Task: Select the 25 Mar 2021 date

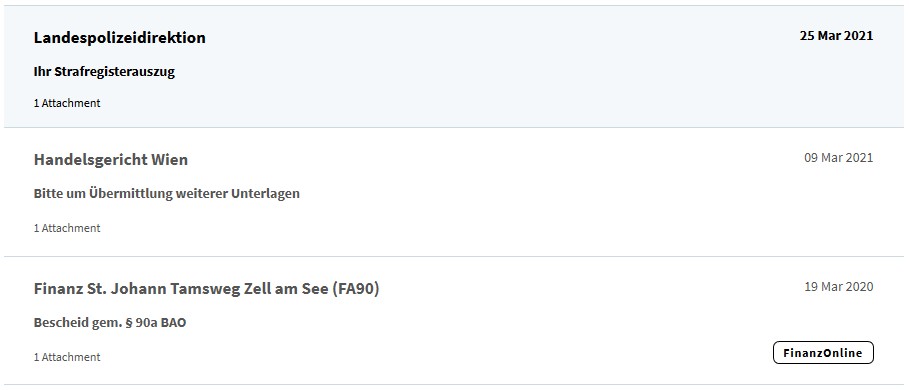Action: coord(836,35)
